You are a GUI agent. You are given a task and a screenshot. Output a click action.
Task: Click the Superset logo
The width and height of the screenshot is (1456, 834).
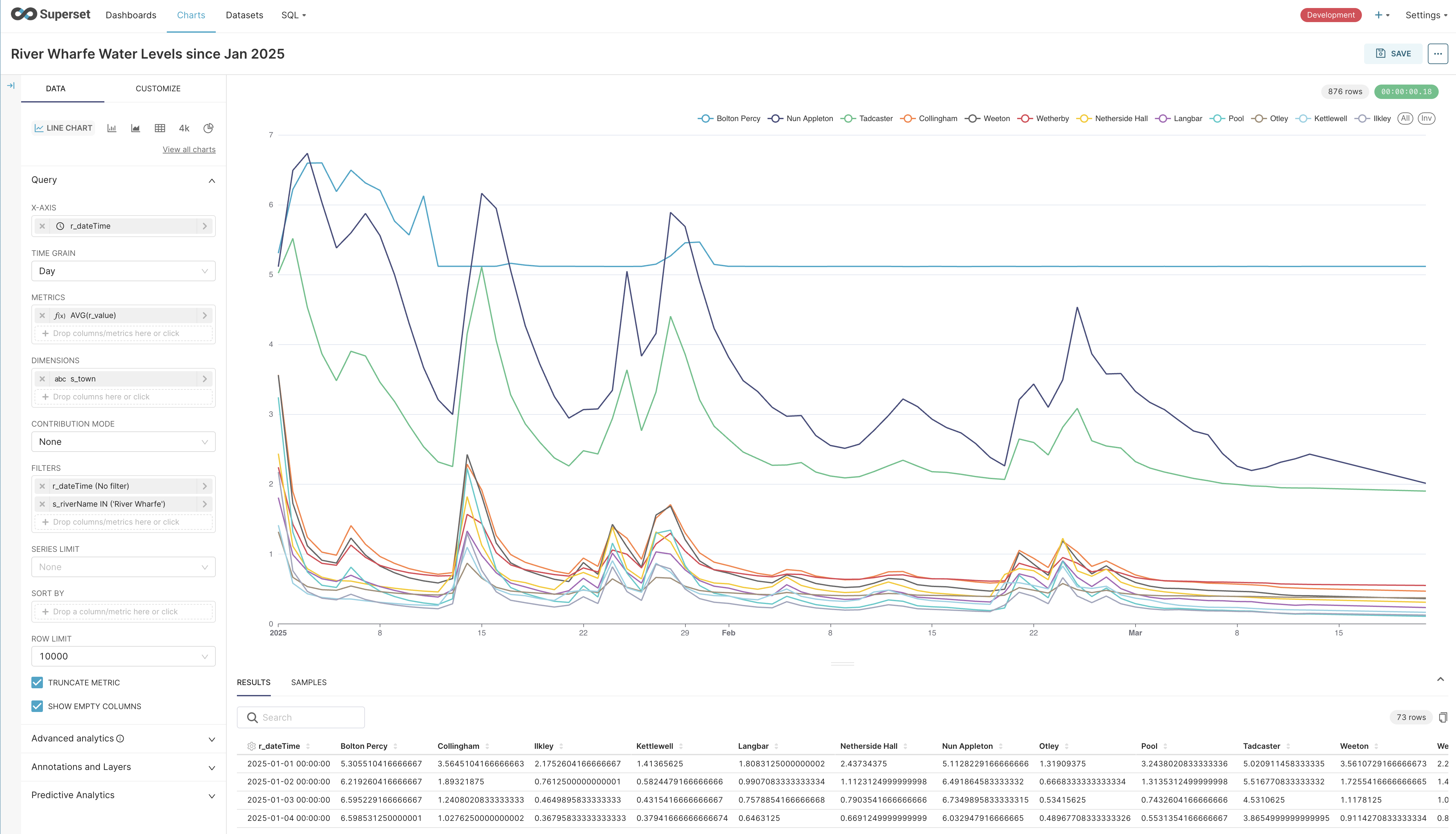[50, 14]
